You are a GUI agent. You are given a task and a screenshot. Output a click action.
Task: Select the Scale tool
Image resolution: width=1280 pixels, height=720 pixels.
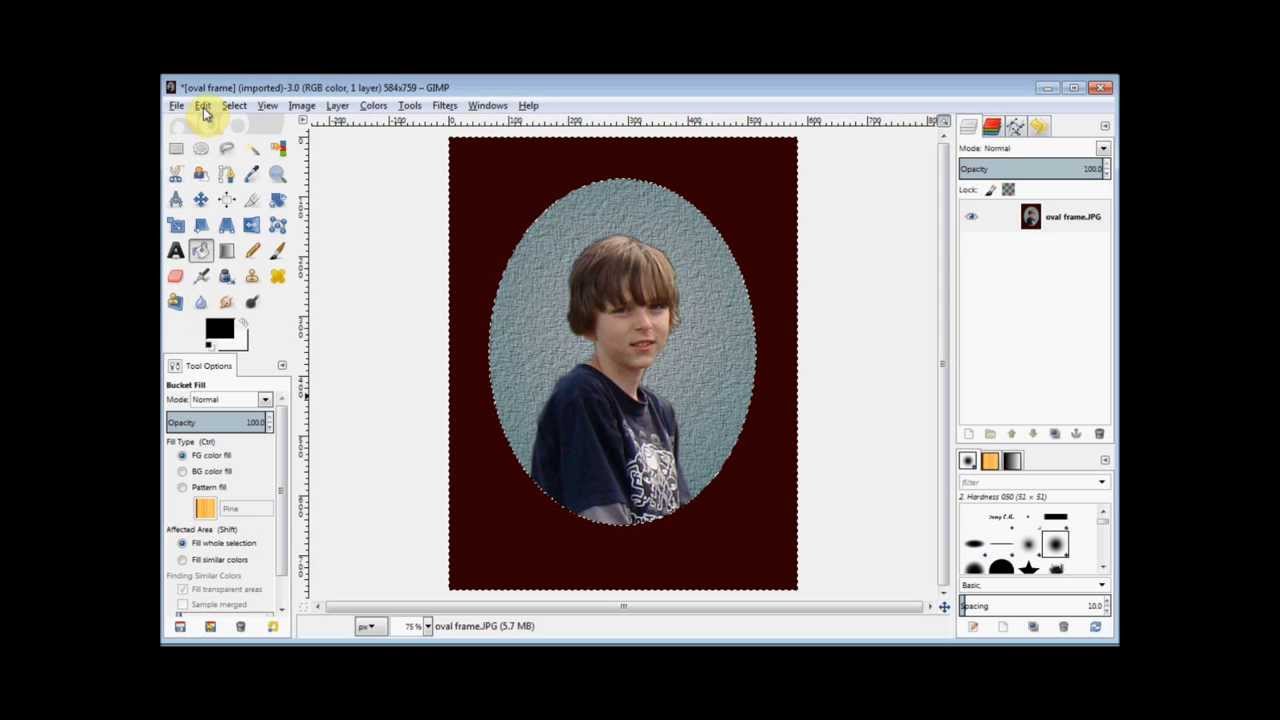click(176, 226)
